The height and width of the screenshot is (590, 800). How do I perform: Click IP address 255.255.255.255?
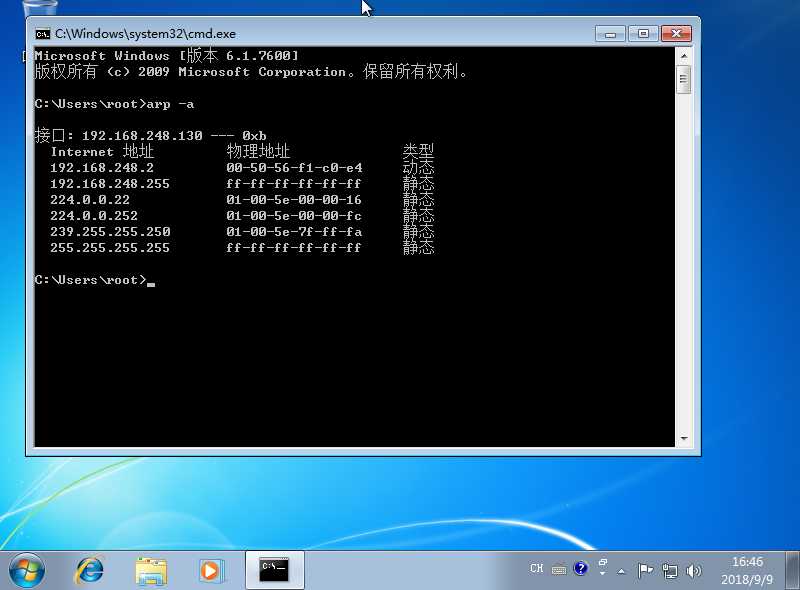(110, 248)
